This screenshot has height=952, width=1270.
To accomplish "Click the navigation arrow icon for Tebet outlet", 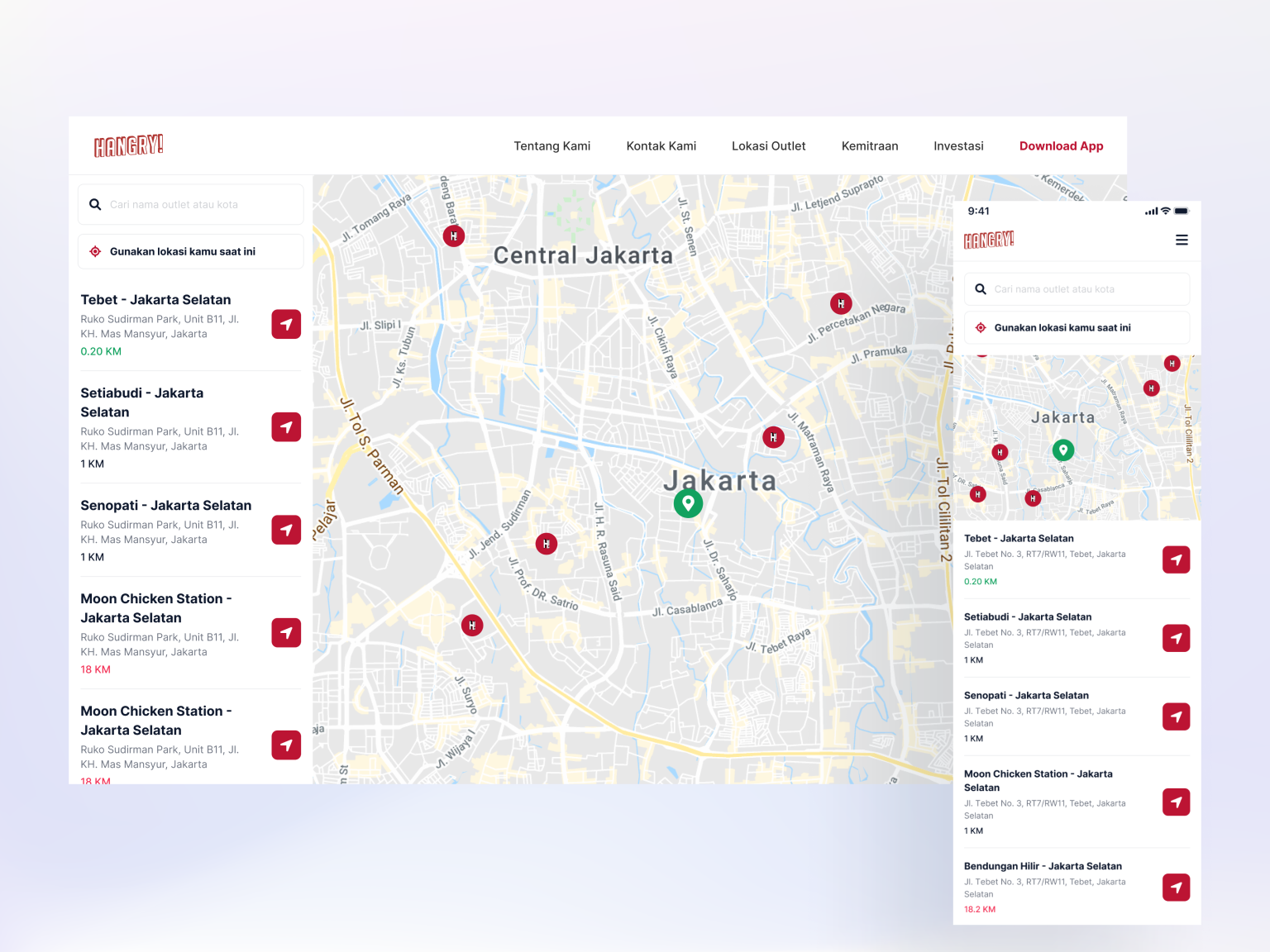I will 285,324.
